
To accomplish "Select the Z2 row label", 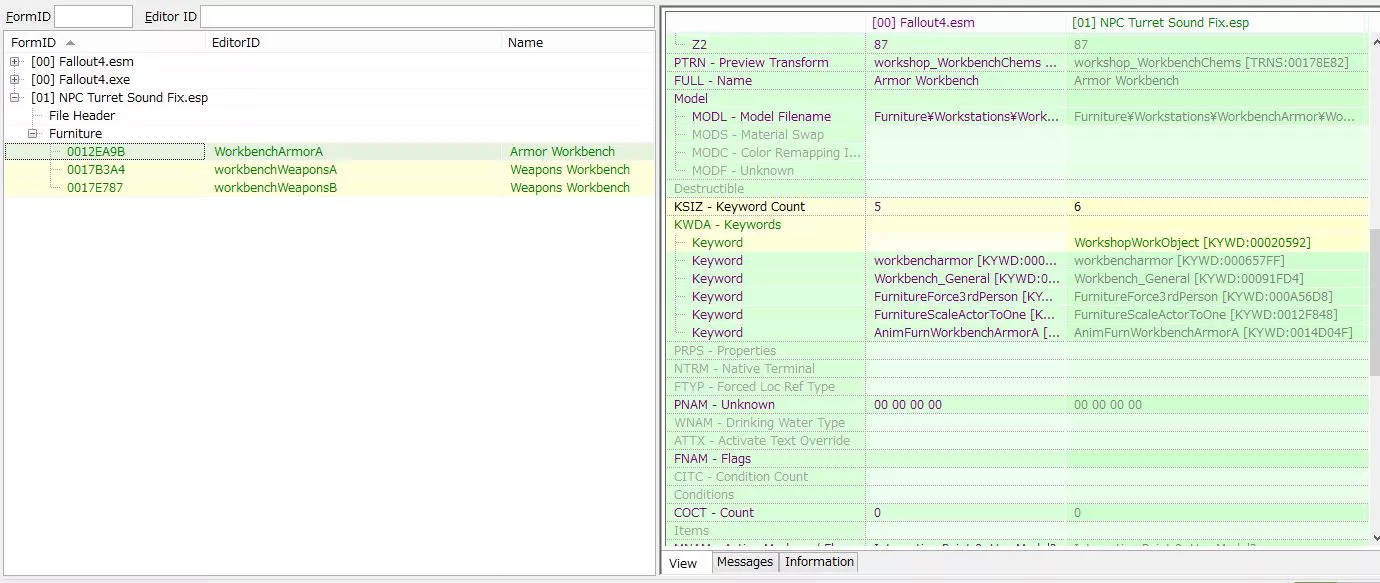I will click(x=699, y=45).
